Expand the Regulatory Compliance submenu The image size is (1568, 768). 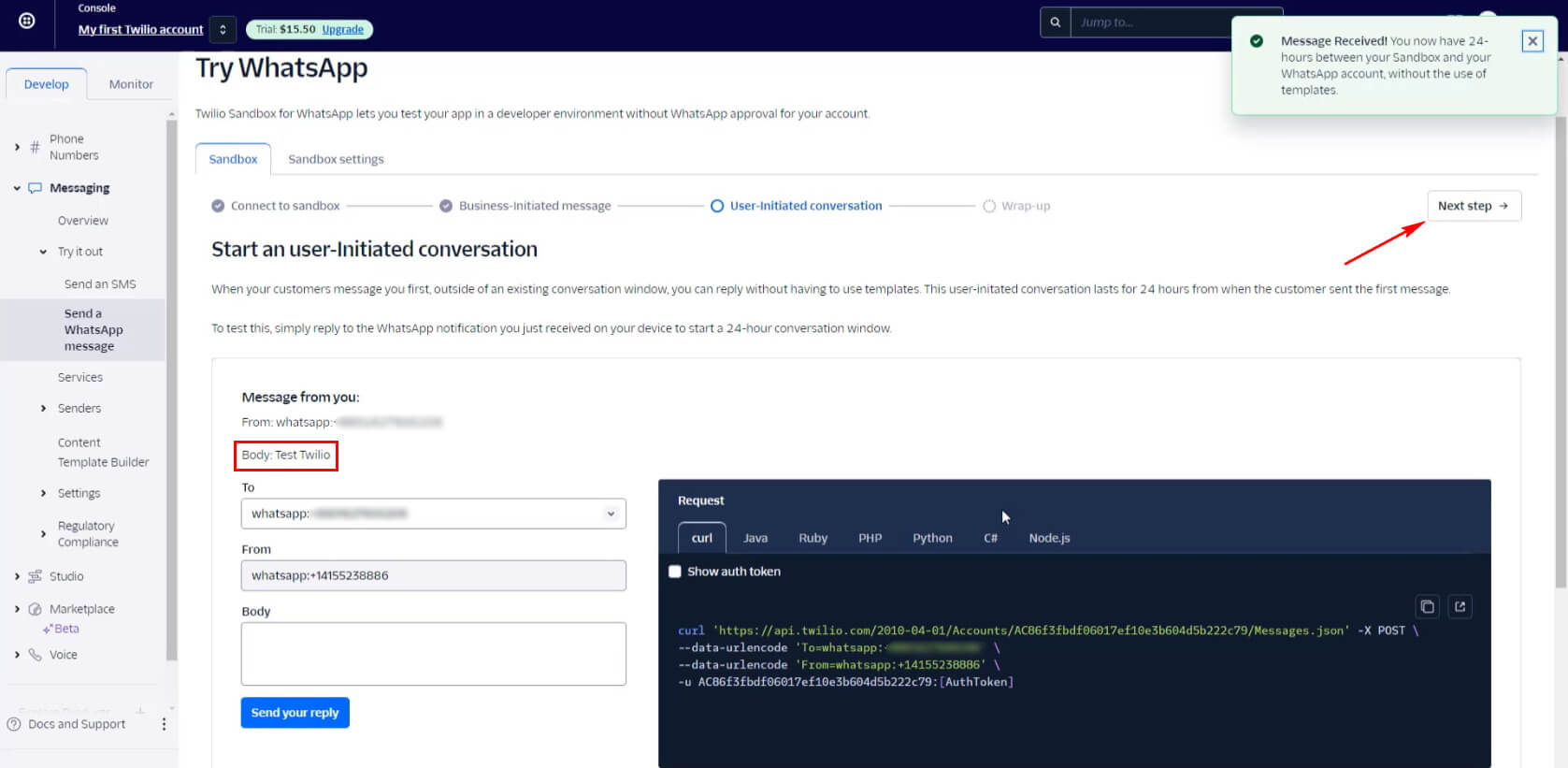(x=43, y=534)
